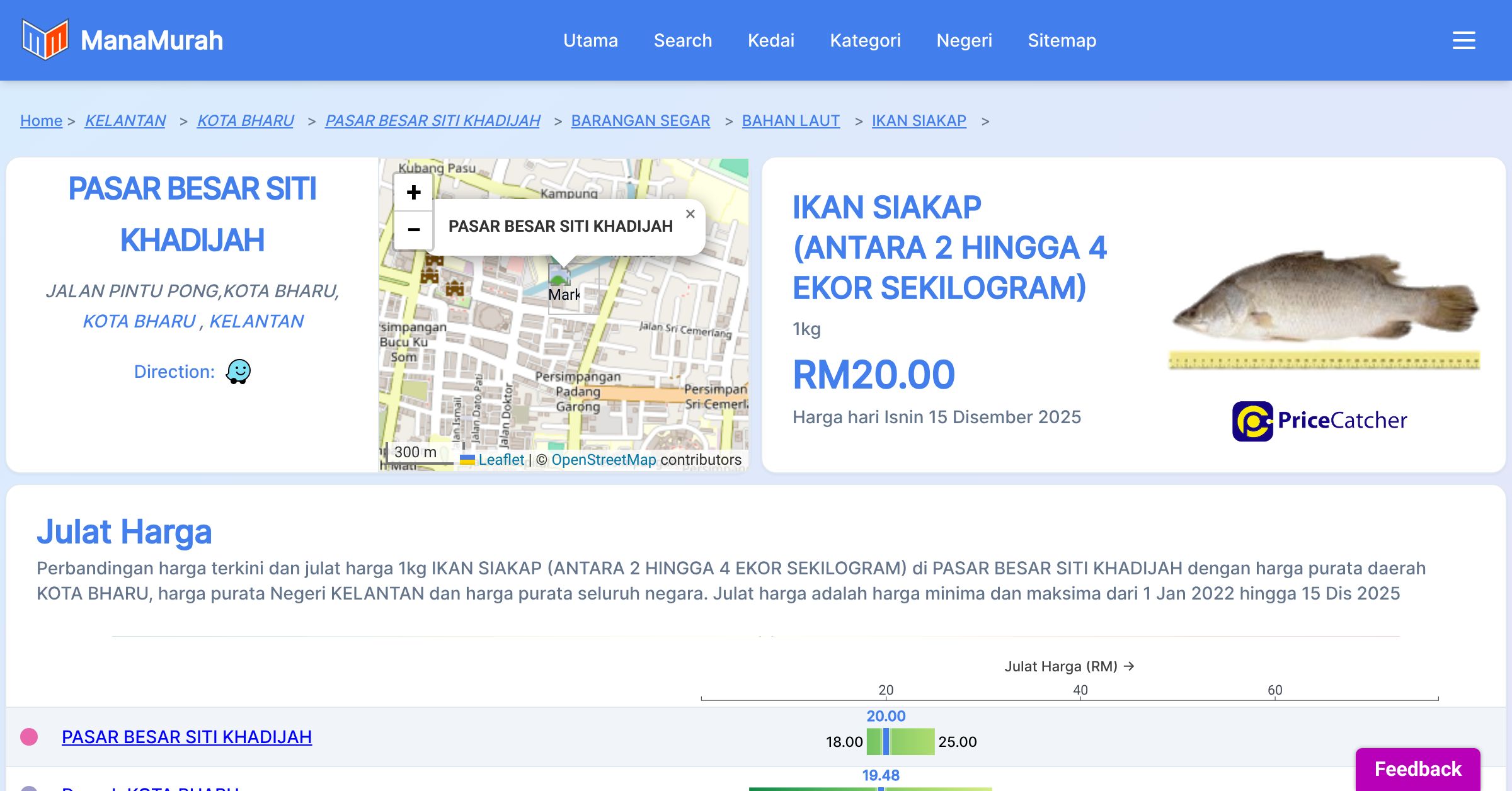The image size is (1512, 791).
Task: Open the Leaflet attribution link
Action: (x=501, y=460)
